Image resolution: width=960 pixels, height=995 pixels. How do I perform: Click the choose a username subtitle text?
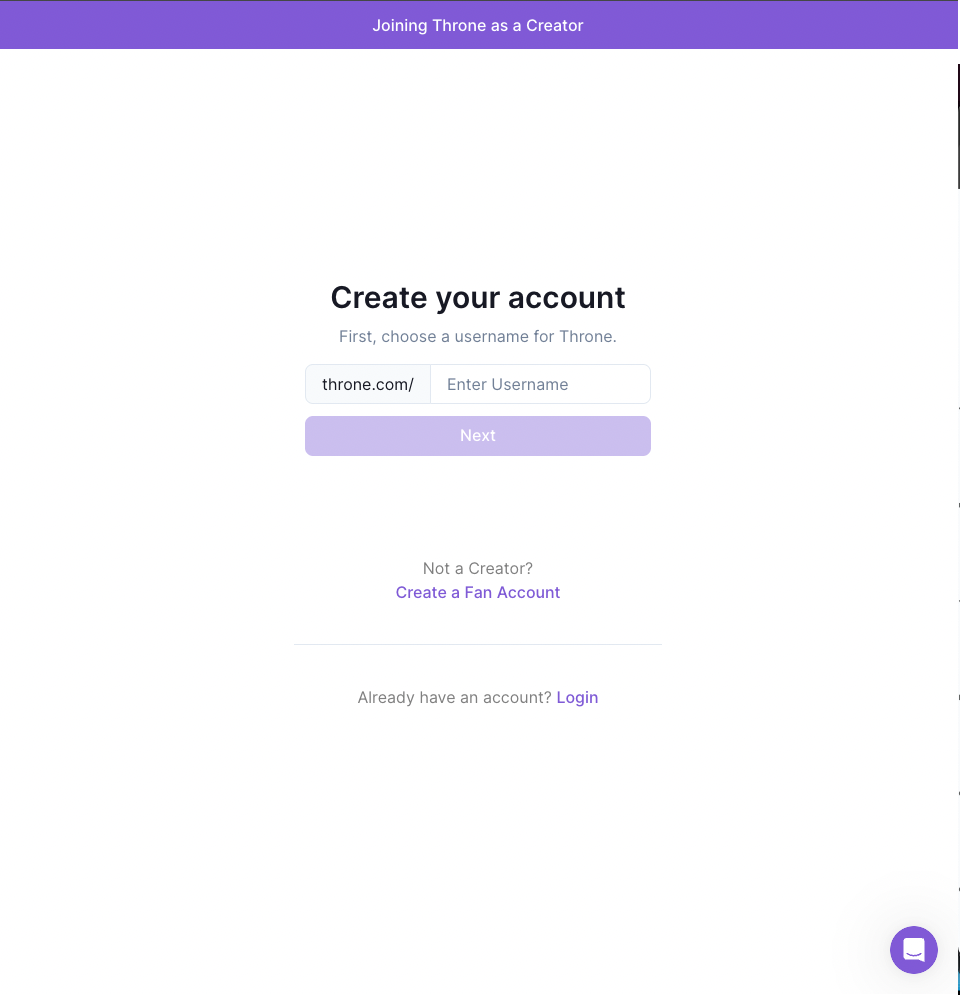[478, 336]
